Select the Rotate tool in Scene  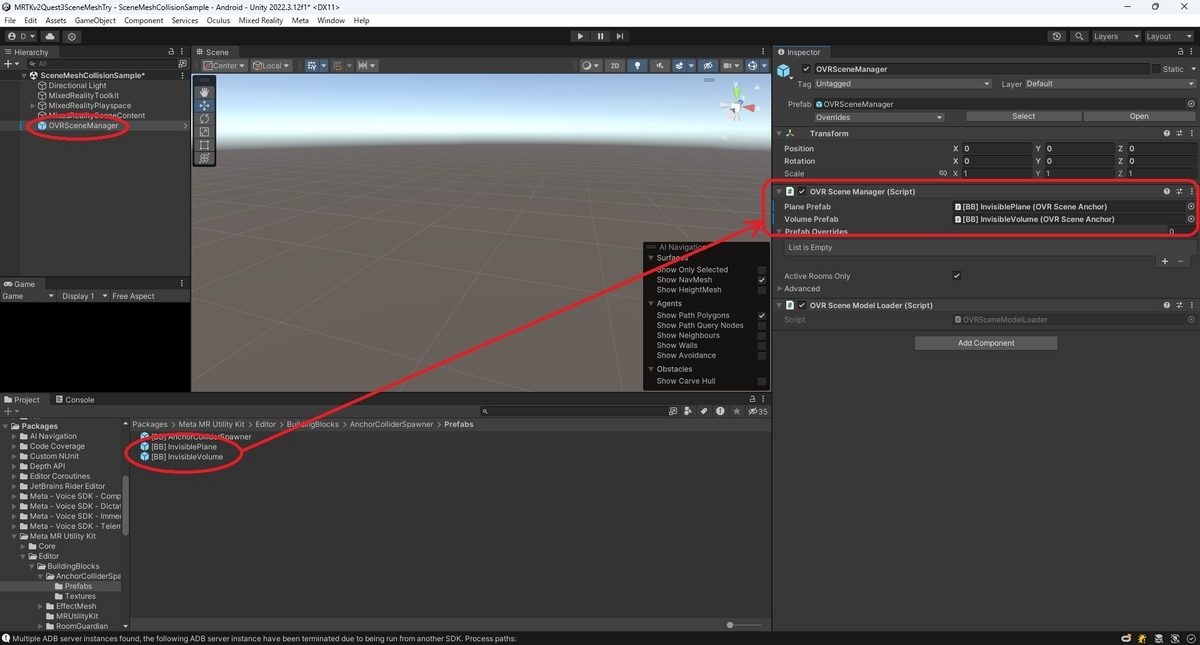[204, 118]
